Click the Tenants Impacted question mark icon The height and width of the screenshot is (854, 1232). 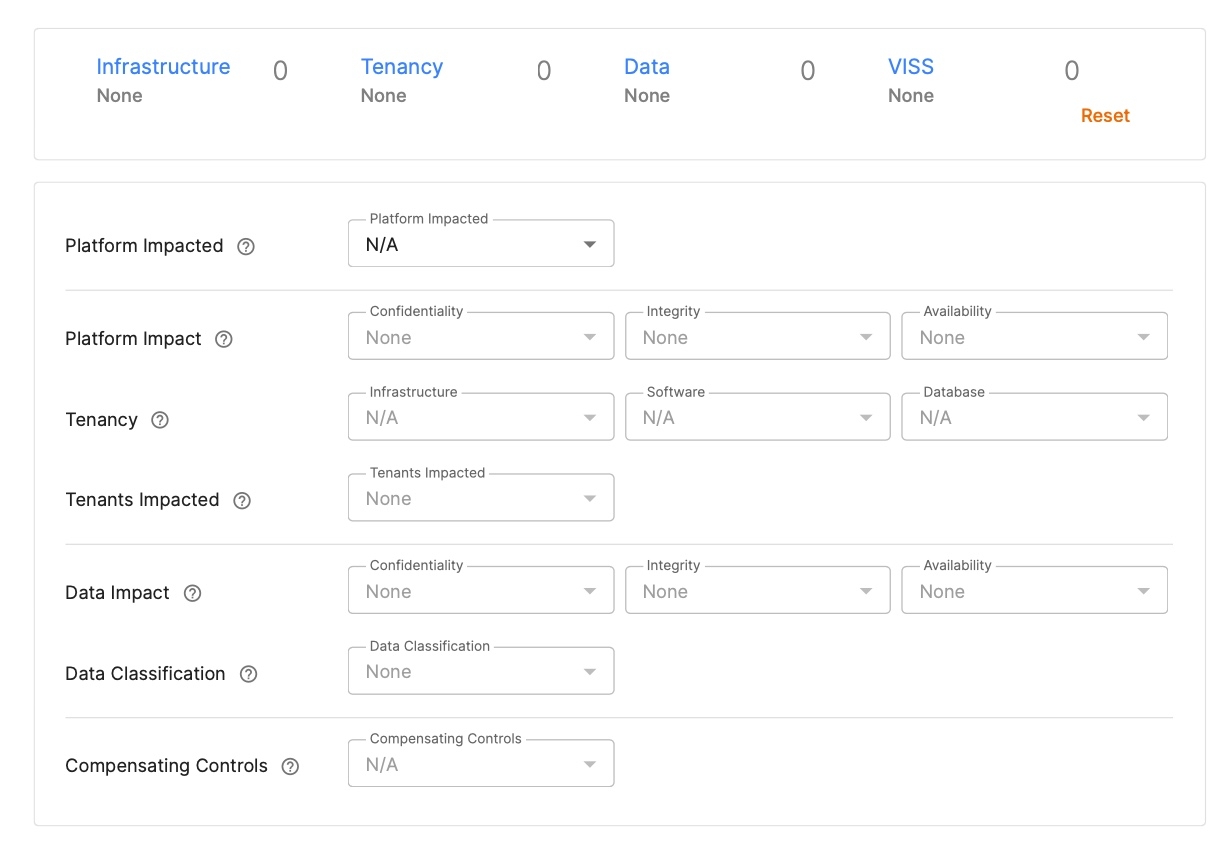[241, 500]
